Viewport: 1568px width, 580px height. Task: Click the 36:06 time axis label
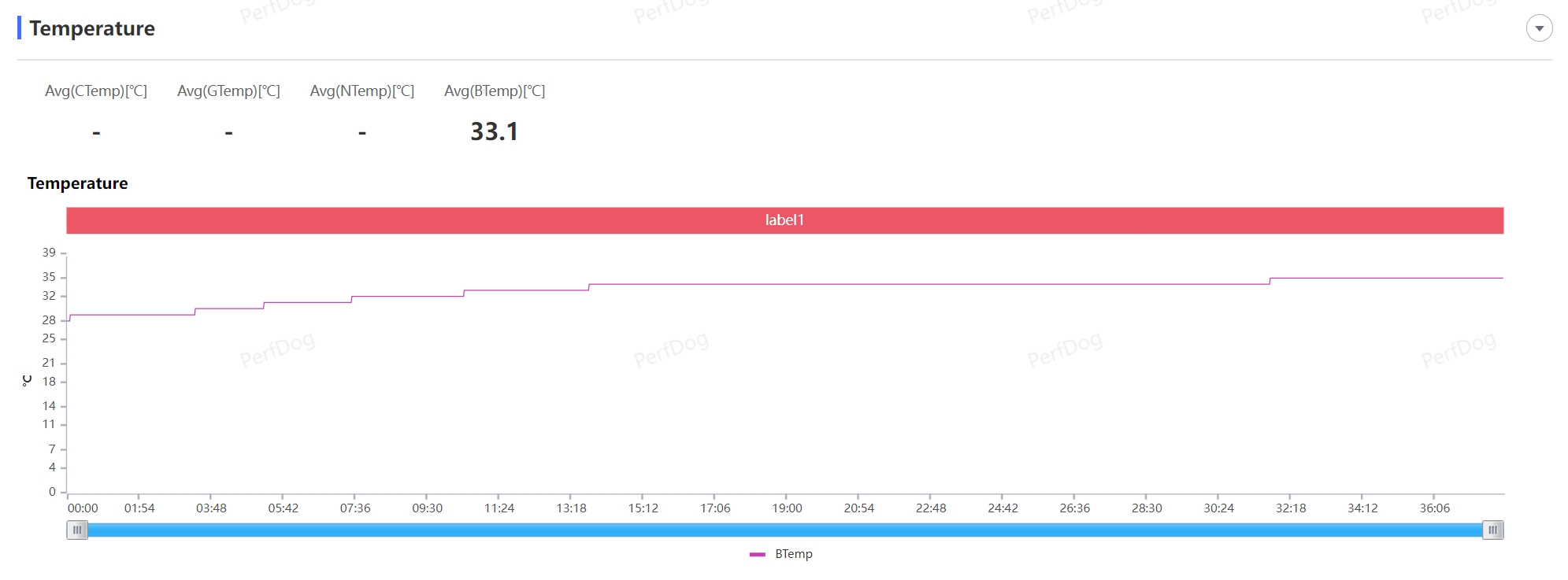pyautogui.click(x=1434, y=508)
